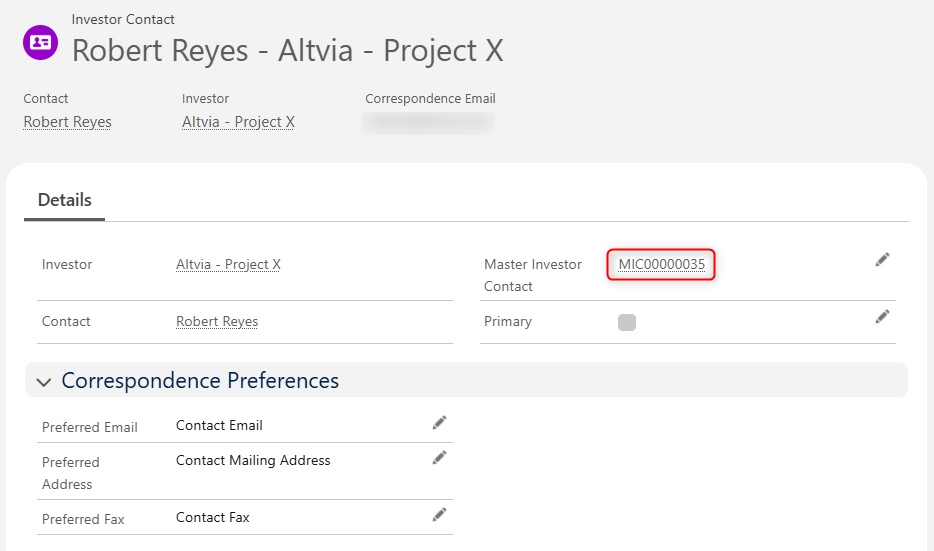Click the Contact Fax value
934x551 pixels.
point(213,518)
